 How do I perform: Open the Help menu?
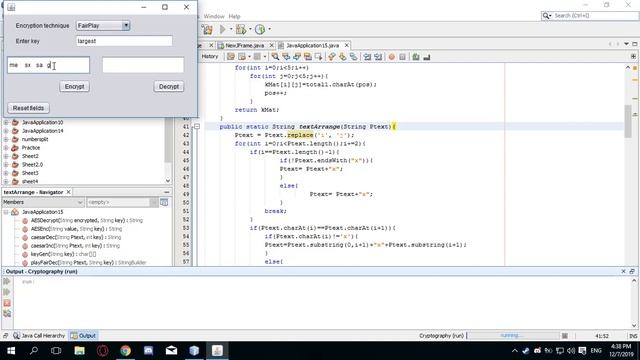(234, 16)
